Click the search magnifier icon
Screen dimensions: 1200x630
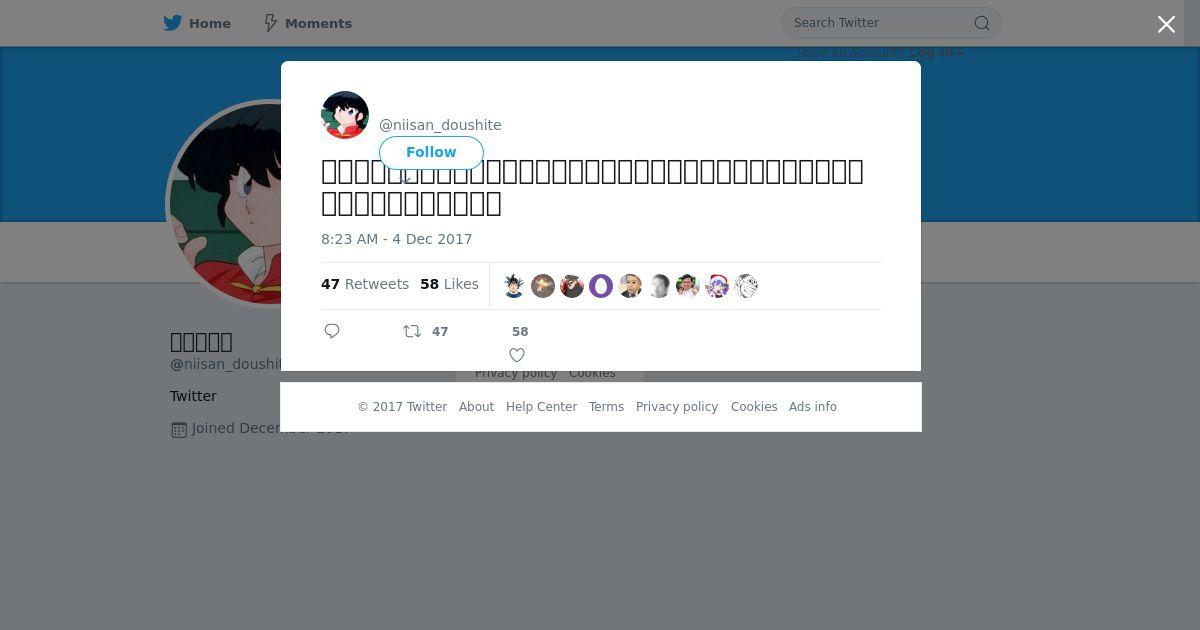pos(982,23)
